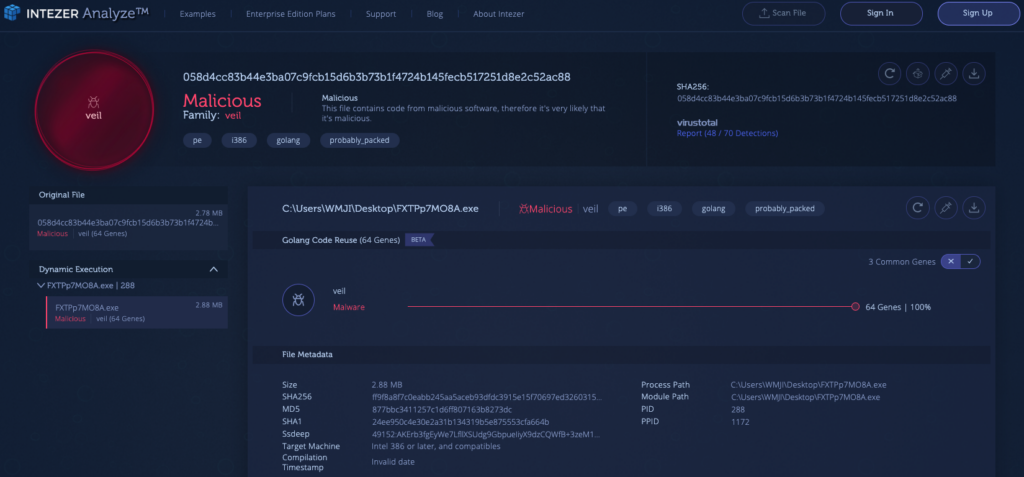Collapse the Dynamic Execution section

(213, 269)
